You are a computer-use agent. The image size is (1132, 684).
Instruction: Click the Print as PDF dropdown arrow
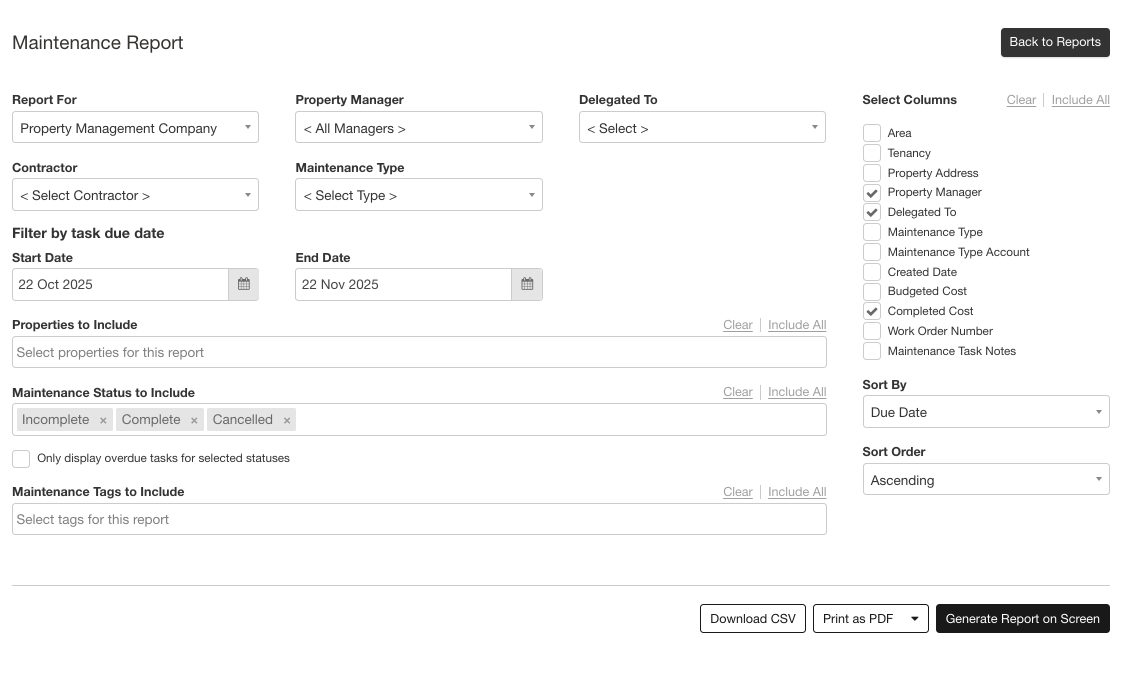coord(914,619)
